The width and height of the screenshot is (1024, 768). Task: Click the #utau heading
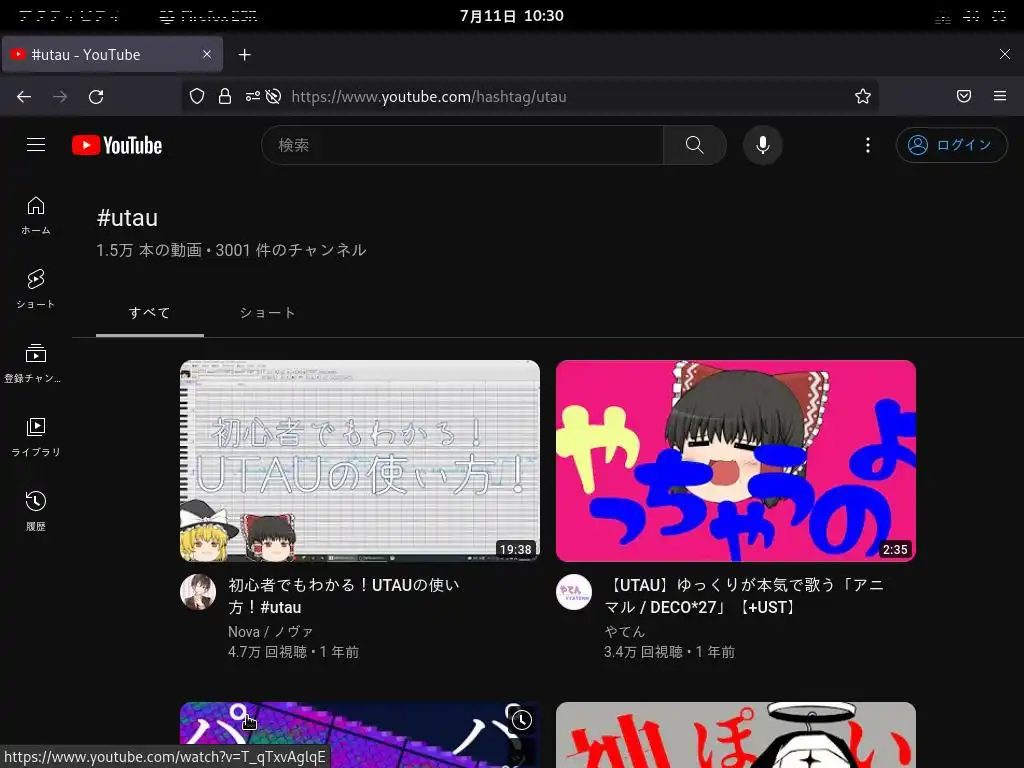tap(127, 217)
